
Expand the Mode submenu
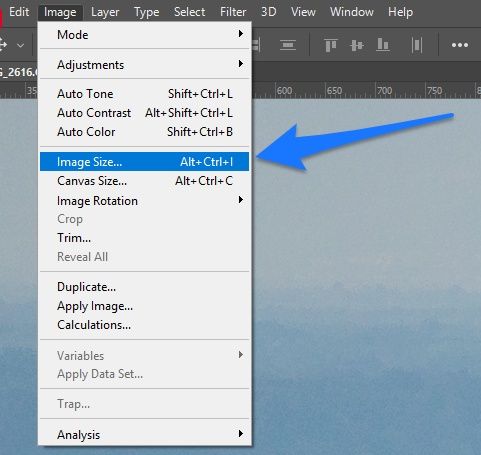[x=144, y=35]
